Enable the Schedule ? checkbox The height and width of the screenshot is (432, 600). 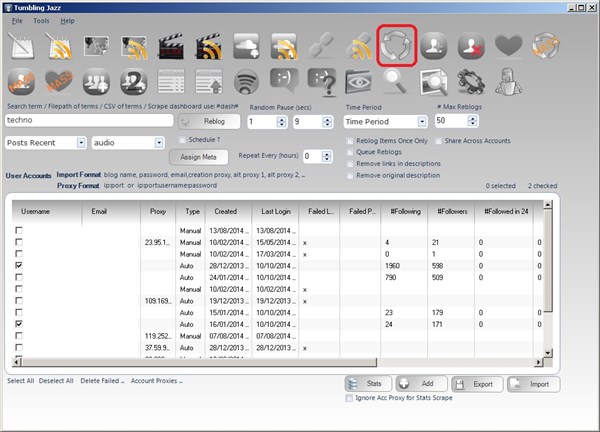coord(183,140)
